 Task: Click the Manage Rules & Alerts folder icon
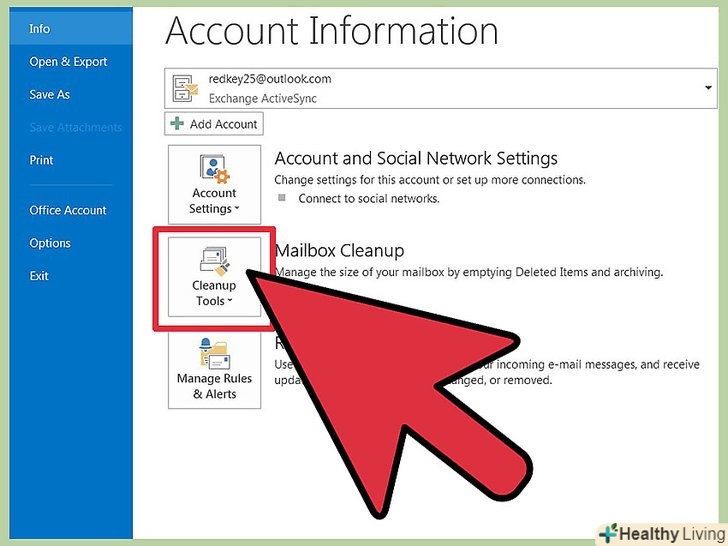[x=214, y=354]
